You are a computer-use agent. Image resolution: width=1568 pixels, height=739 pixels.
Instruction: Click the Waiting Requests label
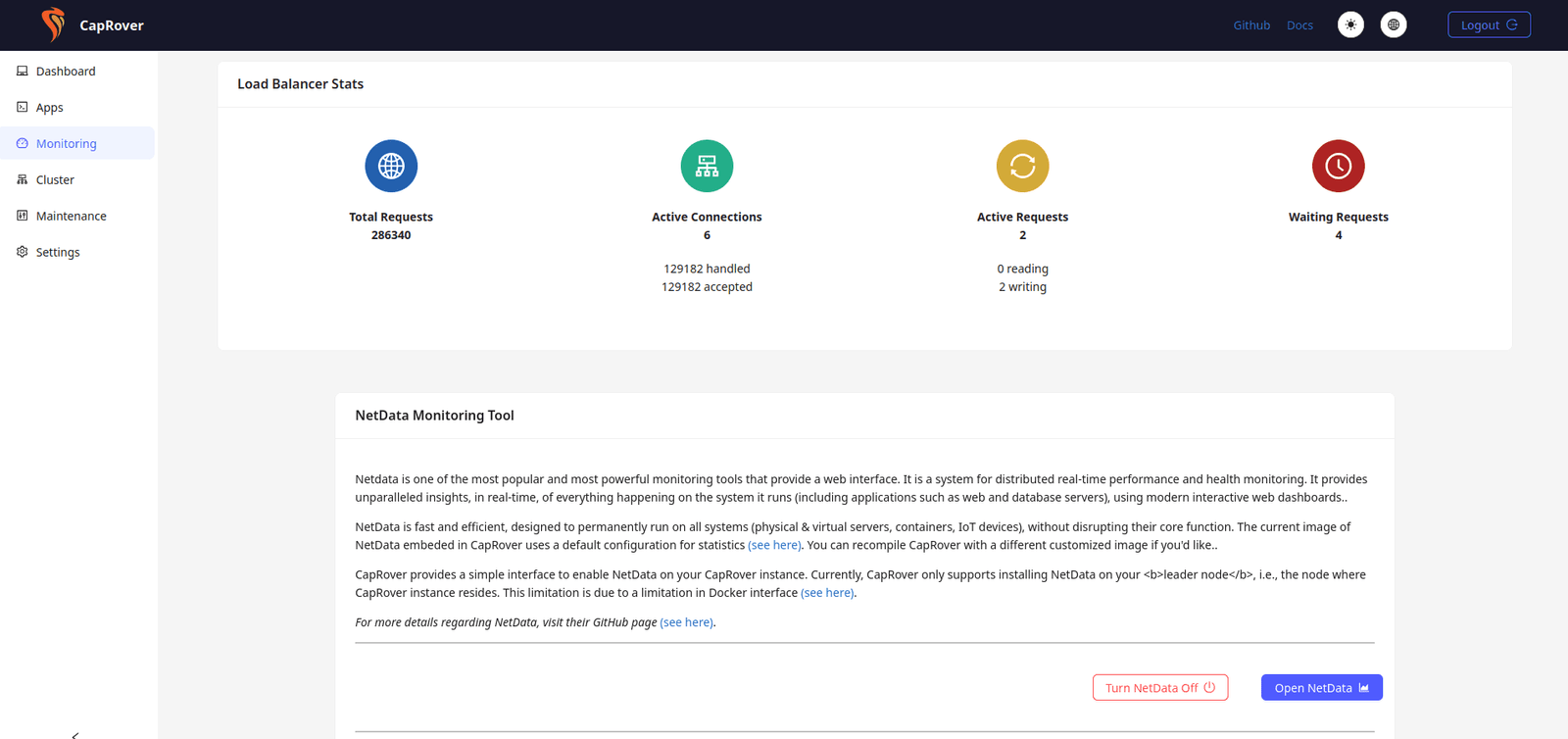(x=1339, y=217)
